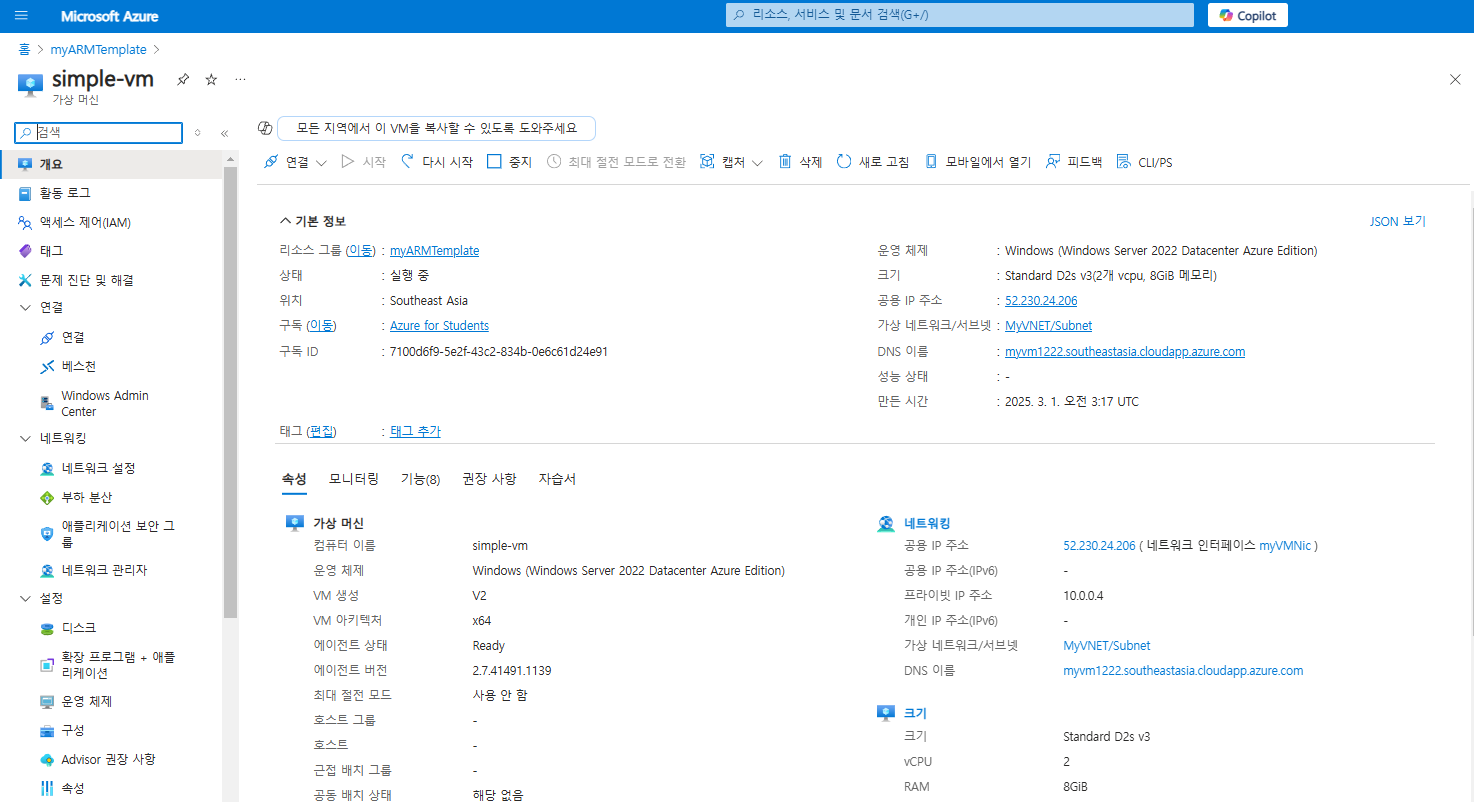The width and height of the screenshot is (1474, 802).
Task: Open the more options ellipsis menu
Action: [x=240, y=79]
